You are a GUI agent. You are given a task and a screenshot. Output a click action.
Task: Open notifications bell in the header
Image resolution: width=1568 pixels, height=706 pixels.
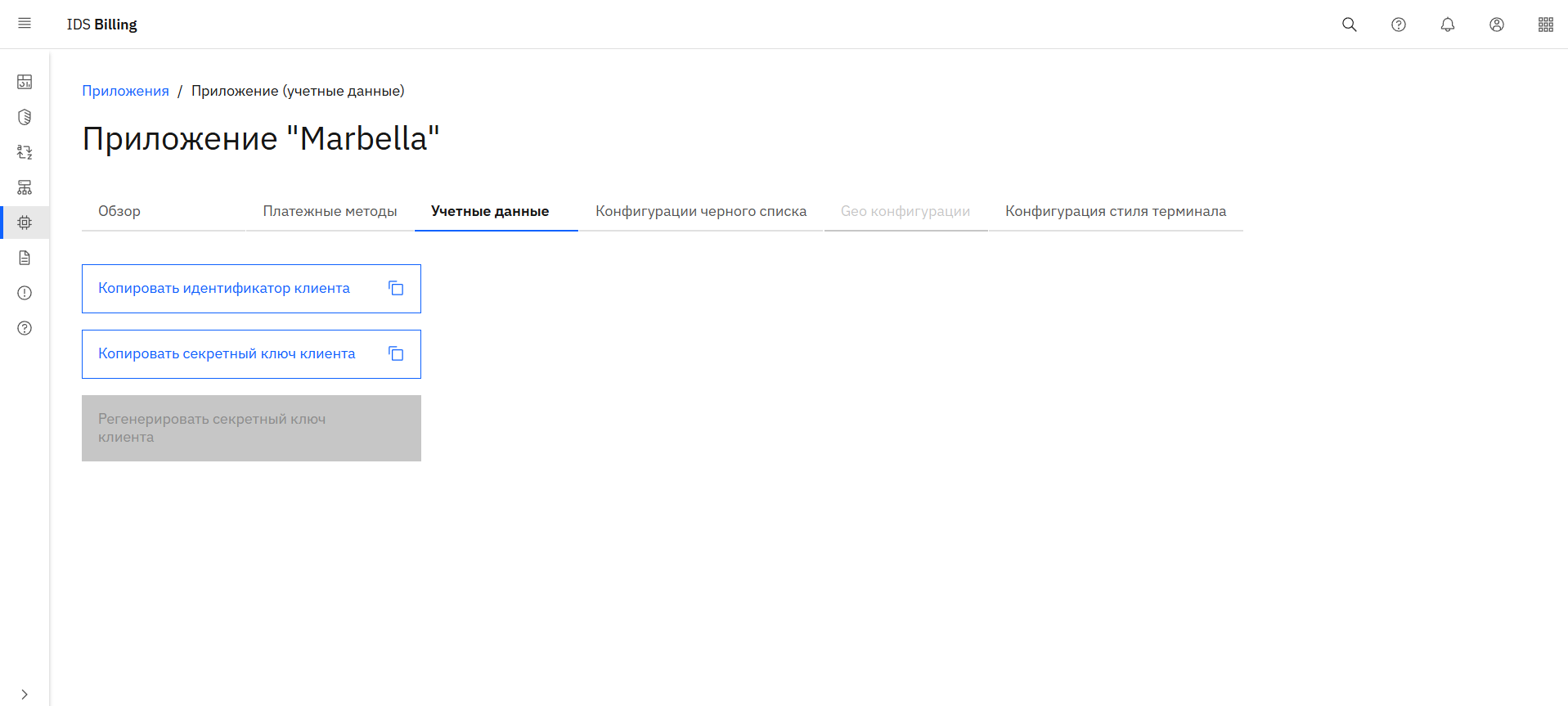coord(1447,25)
